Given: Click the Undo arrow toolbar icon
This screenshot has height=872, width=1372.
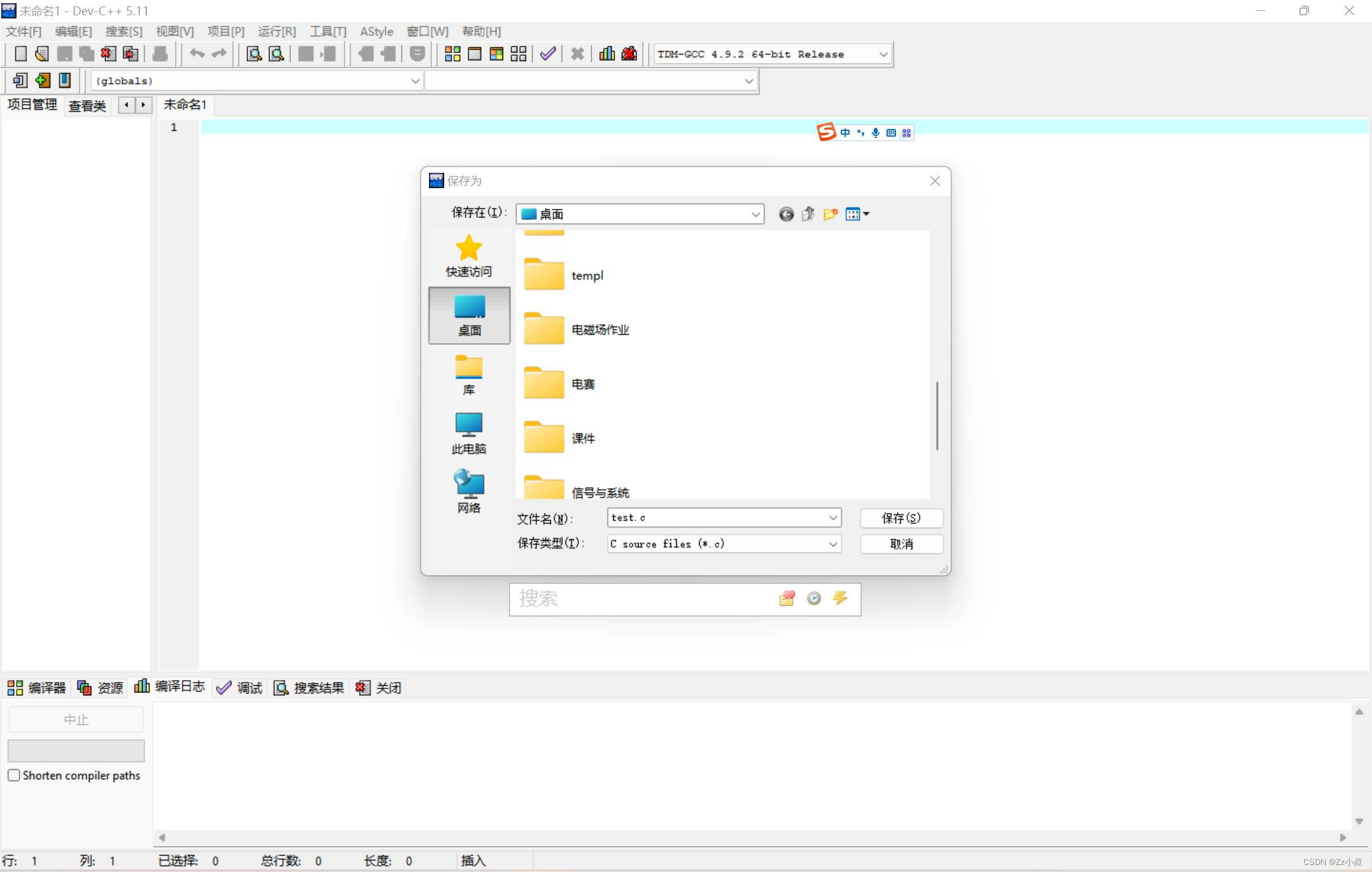Looking at the screenshot, I should [197, 54].
